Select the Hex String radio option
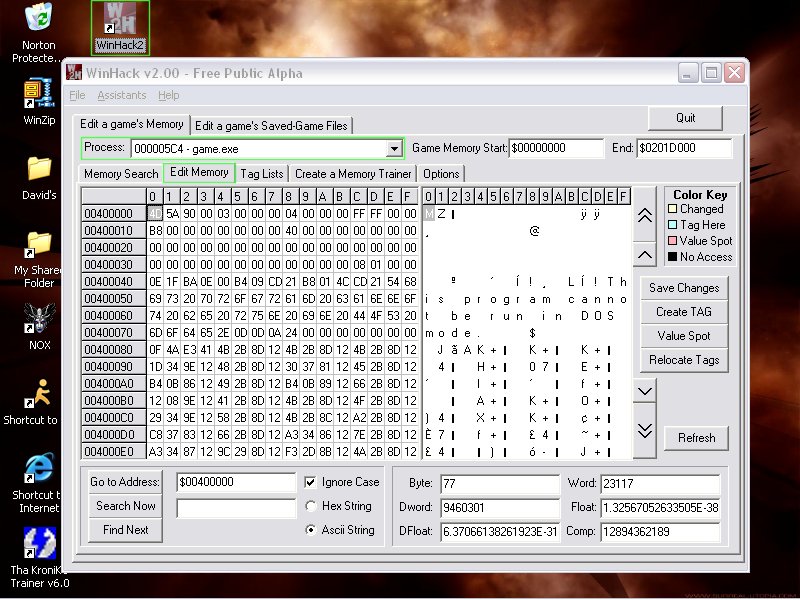Screen dimensions: 800x600 click(310, 506)
